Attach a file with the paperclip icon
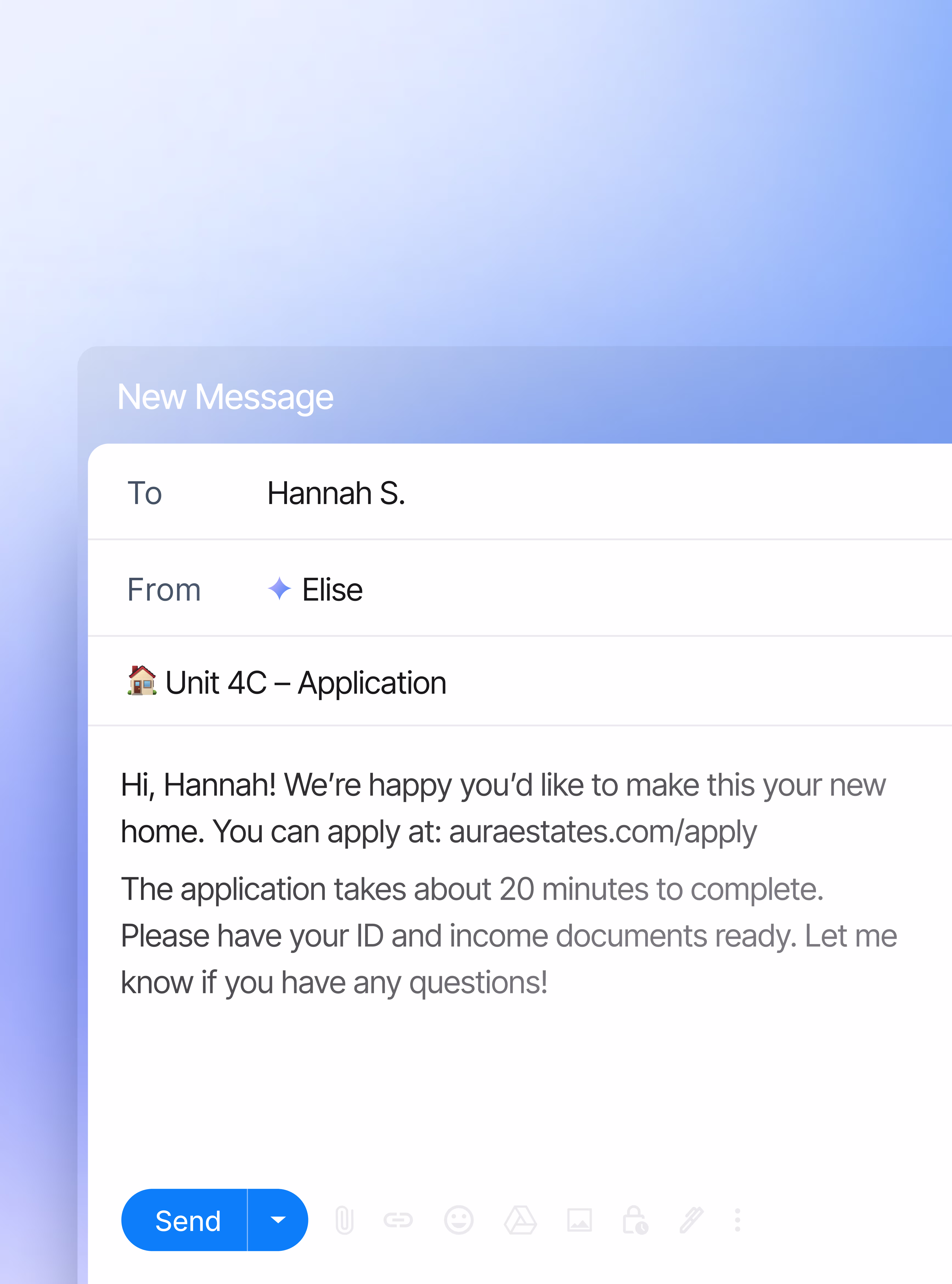The height and width of the screenshot is (1284, 952). click(344, 1220)
